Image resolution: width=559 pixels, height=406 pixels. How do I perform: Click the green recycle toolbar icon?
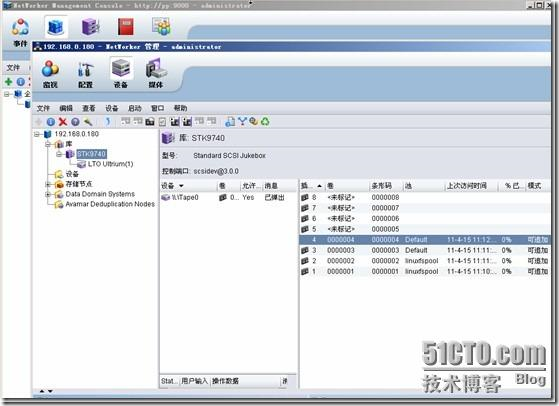[265, 122]
